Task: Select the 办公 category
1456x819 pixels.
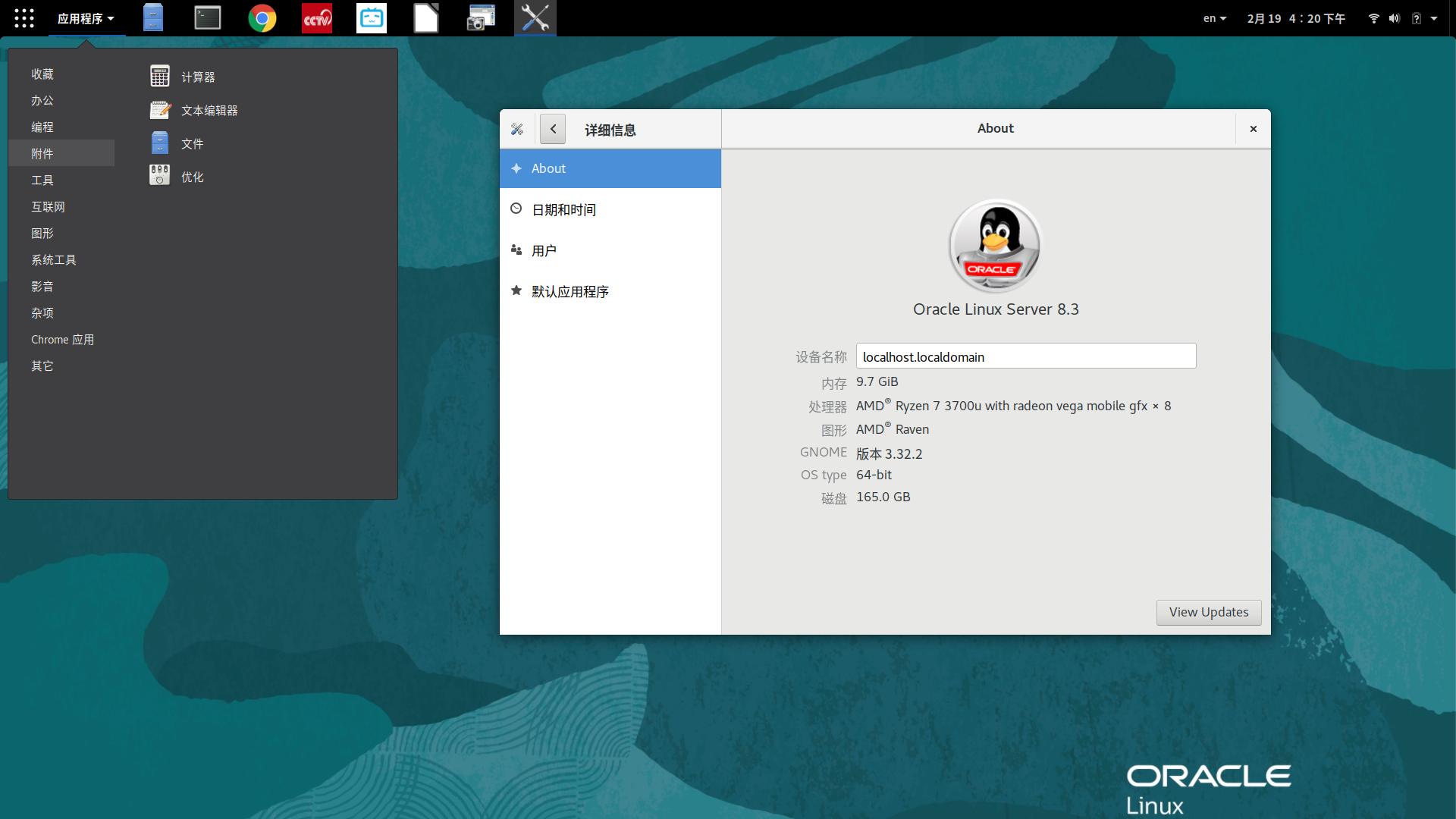Action: [62, 100]
